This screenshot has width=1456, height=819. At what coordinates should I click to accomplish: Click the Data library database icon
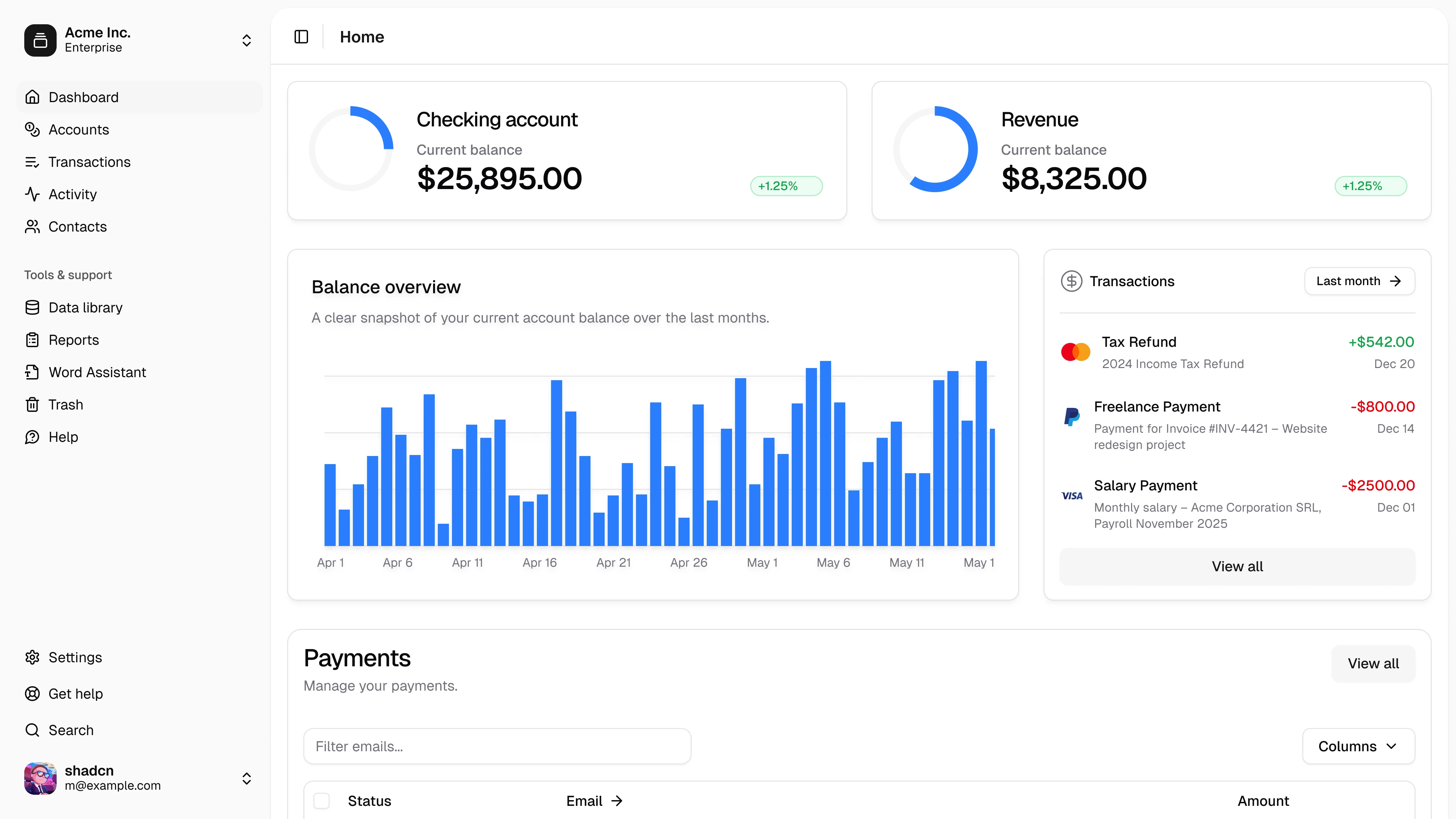32,307
